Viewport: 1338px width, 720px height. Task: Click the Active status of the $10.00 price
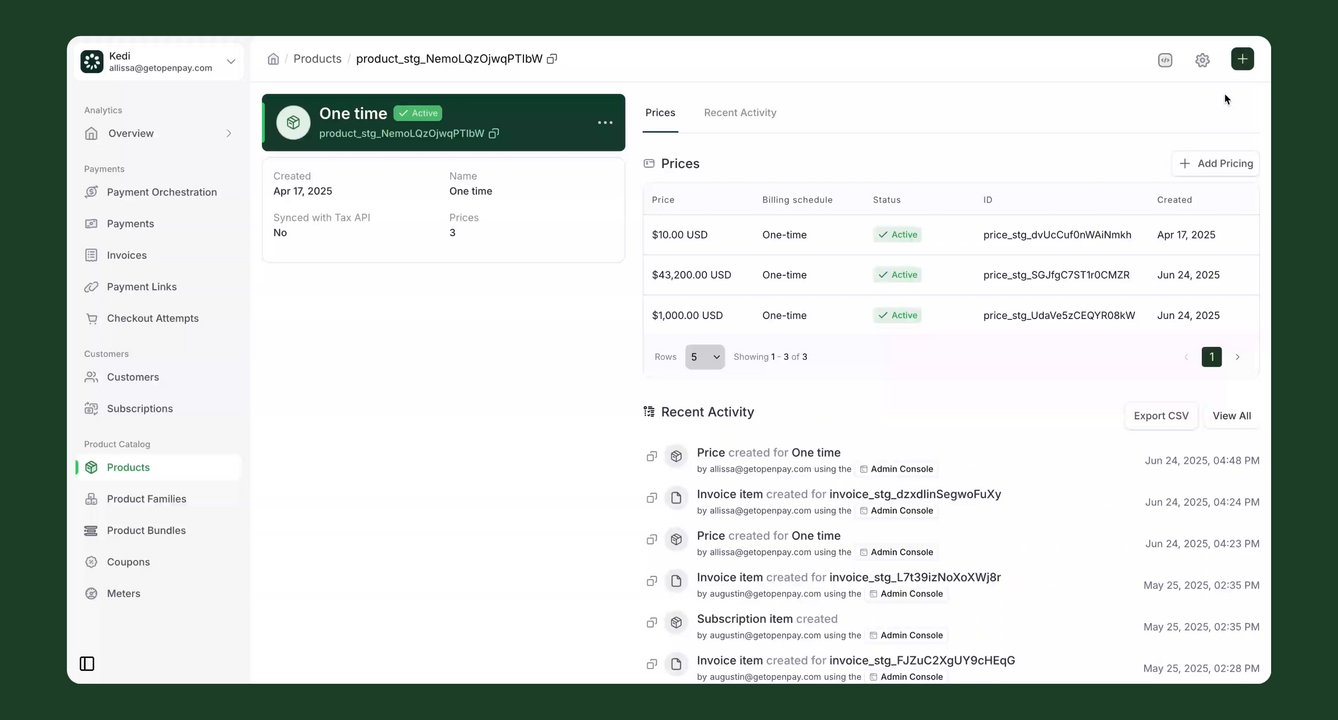tap(897, 235)
